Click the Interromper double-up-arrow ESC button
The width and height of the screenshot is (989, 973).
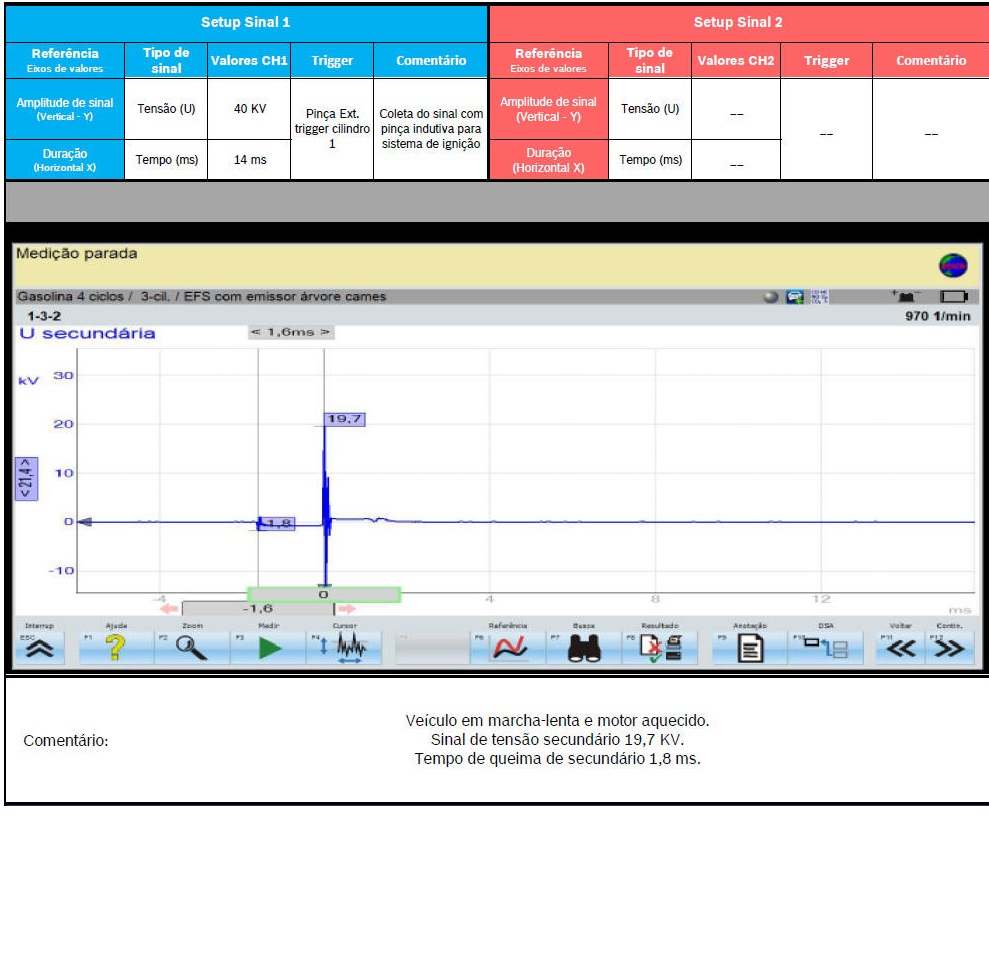click(44, 649)
